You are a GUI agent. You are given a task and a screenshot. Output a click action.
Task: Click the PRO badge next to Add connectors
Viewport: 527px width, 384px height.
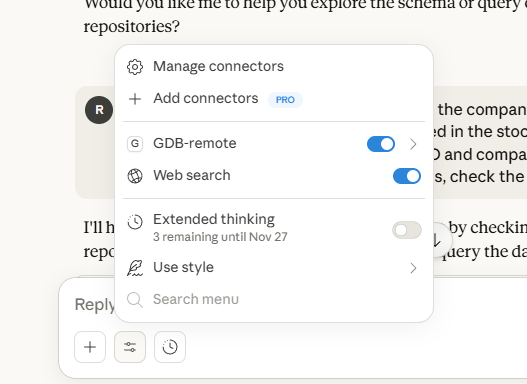(x=285, y=100)
